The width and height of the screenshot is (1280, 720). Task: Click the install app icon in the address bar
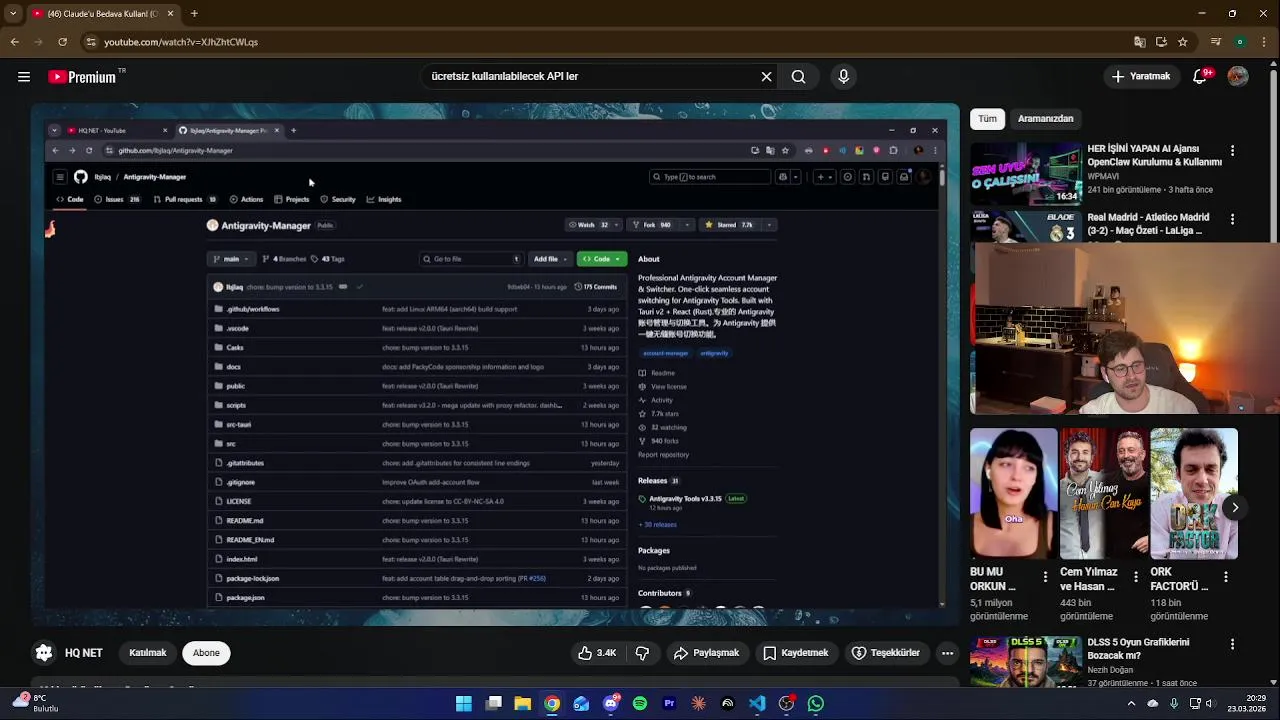(1161, 42)
